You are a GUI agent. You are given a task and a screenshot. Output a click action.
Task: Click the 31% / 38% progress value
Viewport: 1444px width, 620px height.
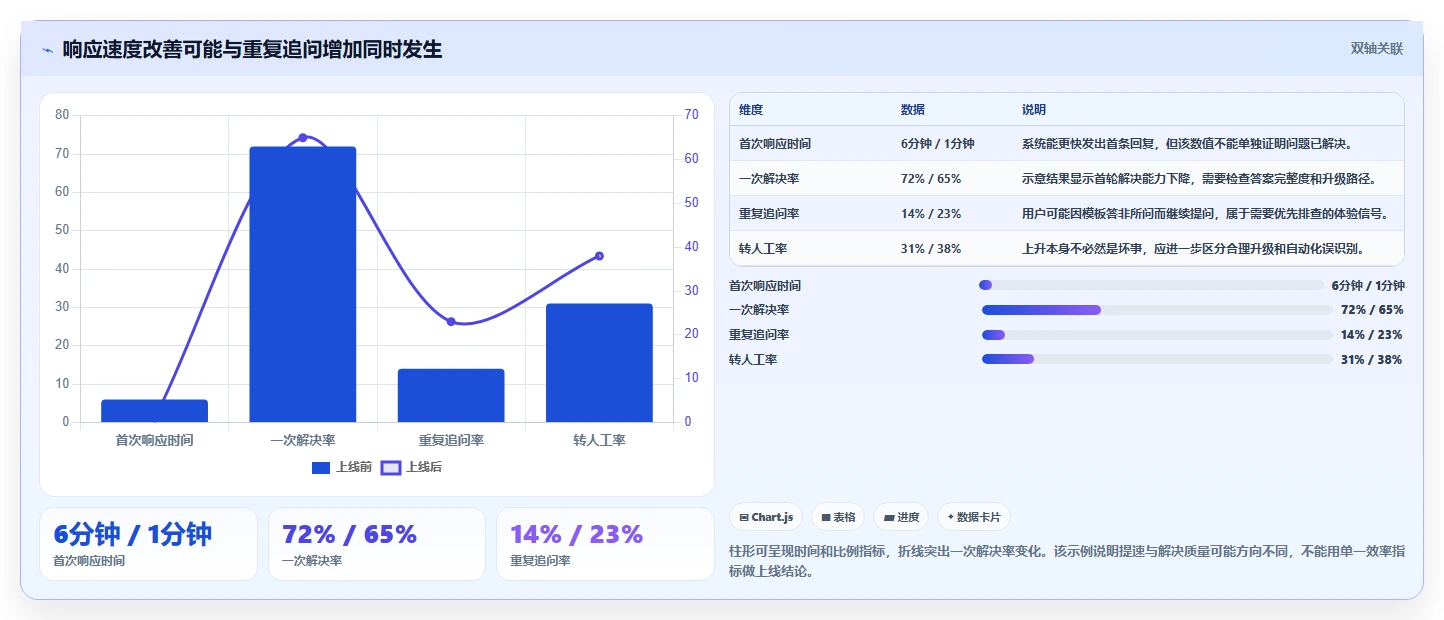[1372, 360]
